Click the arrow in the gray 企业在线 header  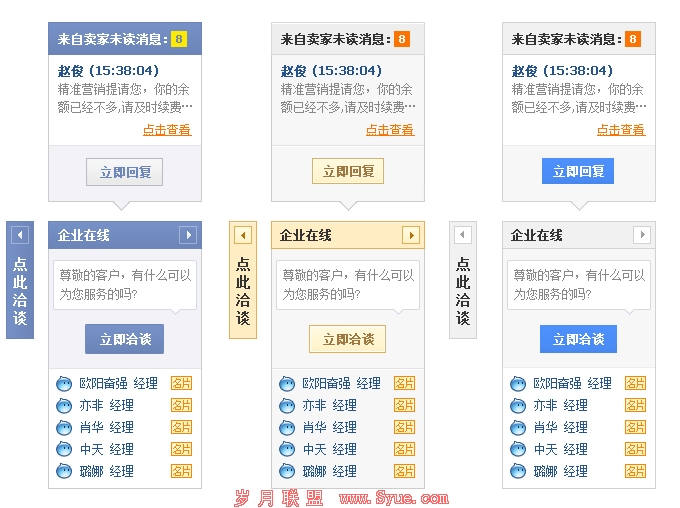[642, 235]
